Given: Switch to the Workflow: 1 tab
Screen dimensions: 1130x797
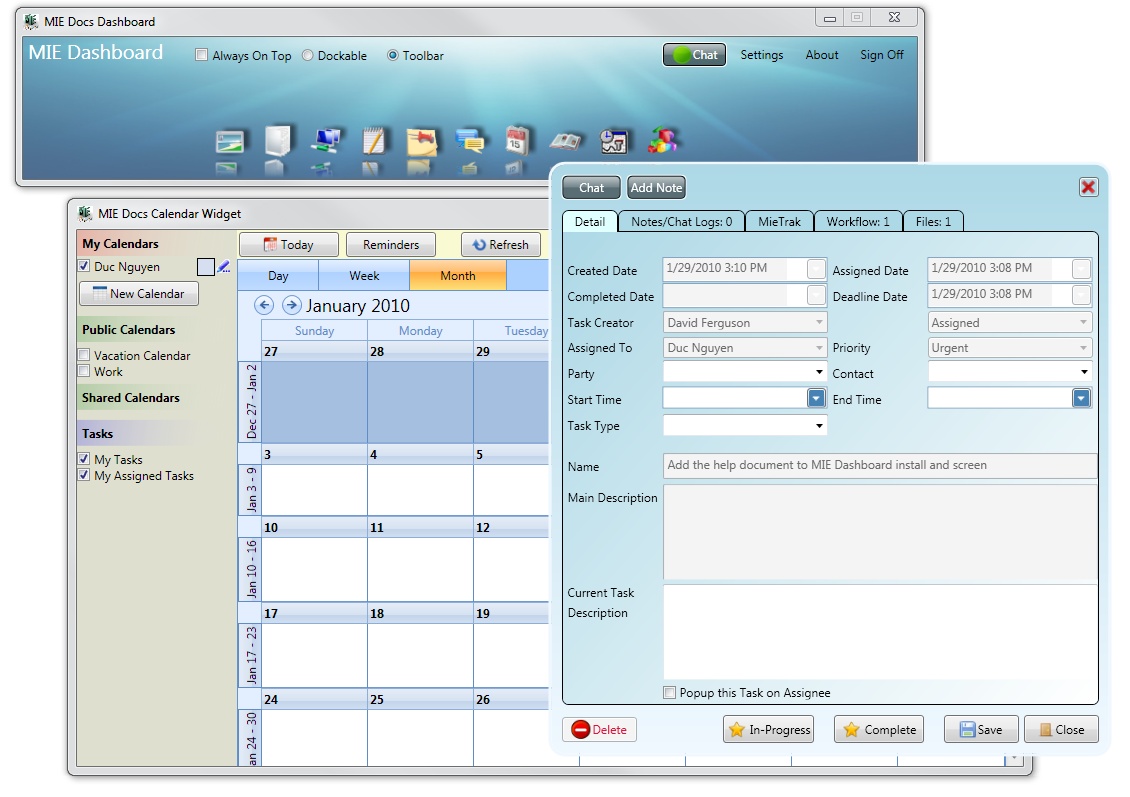Looking at the screenshot, I should 858,222.
